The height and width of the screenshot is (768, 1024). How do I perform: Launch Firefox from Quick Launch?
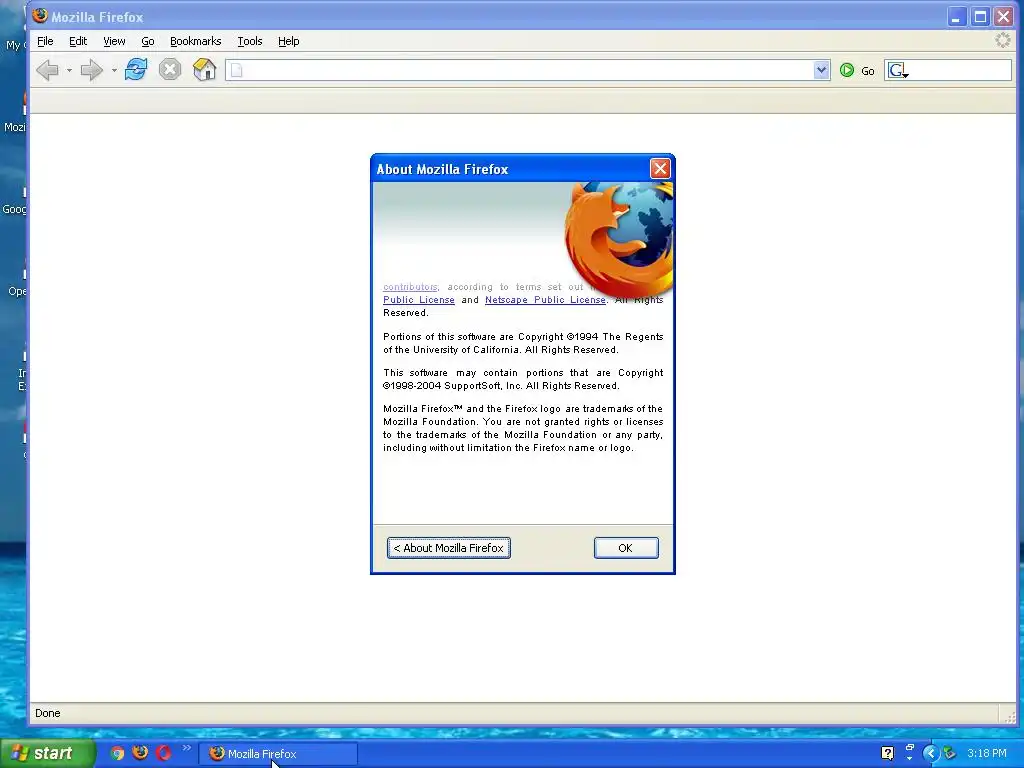(140, 753)
